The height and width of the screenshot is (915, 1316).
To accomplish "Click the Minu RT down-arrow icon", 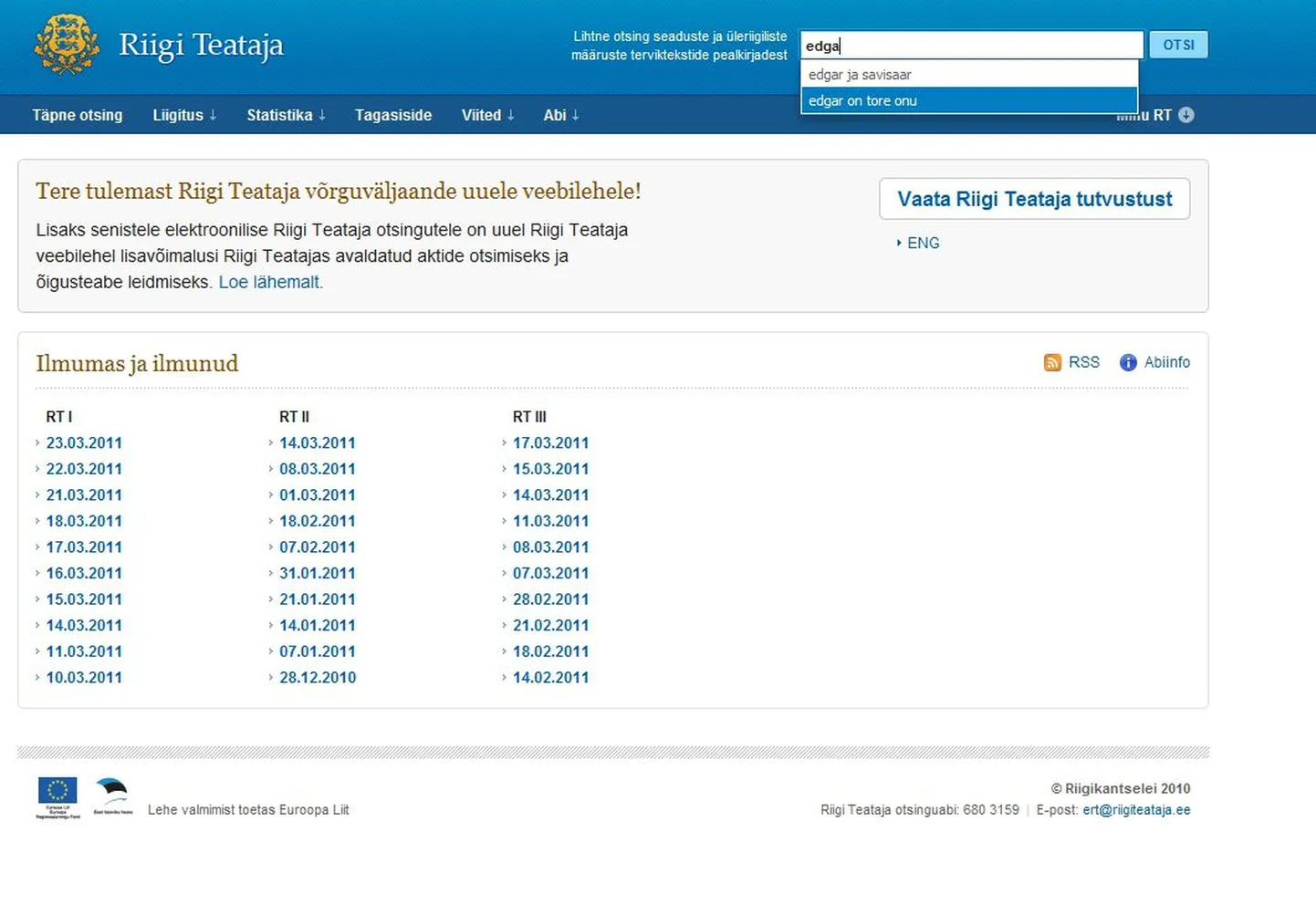I will (1185, 115).
